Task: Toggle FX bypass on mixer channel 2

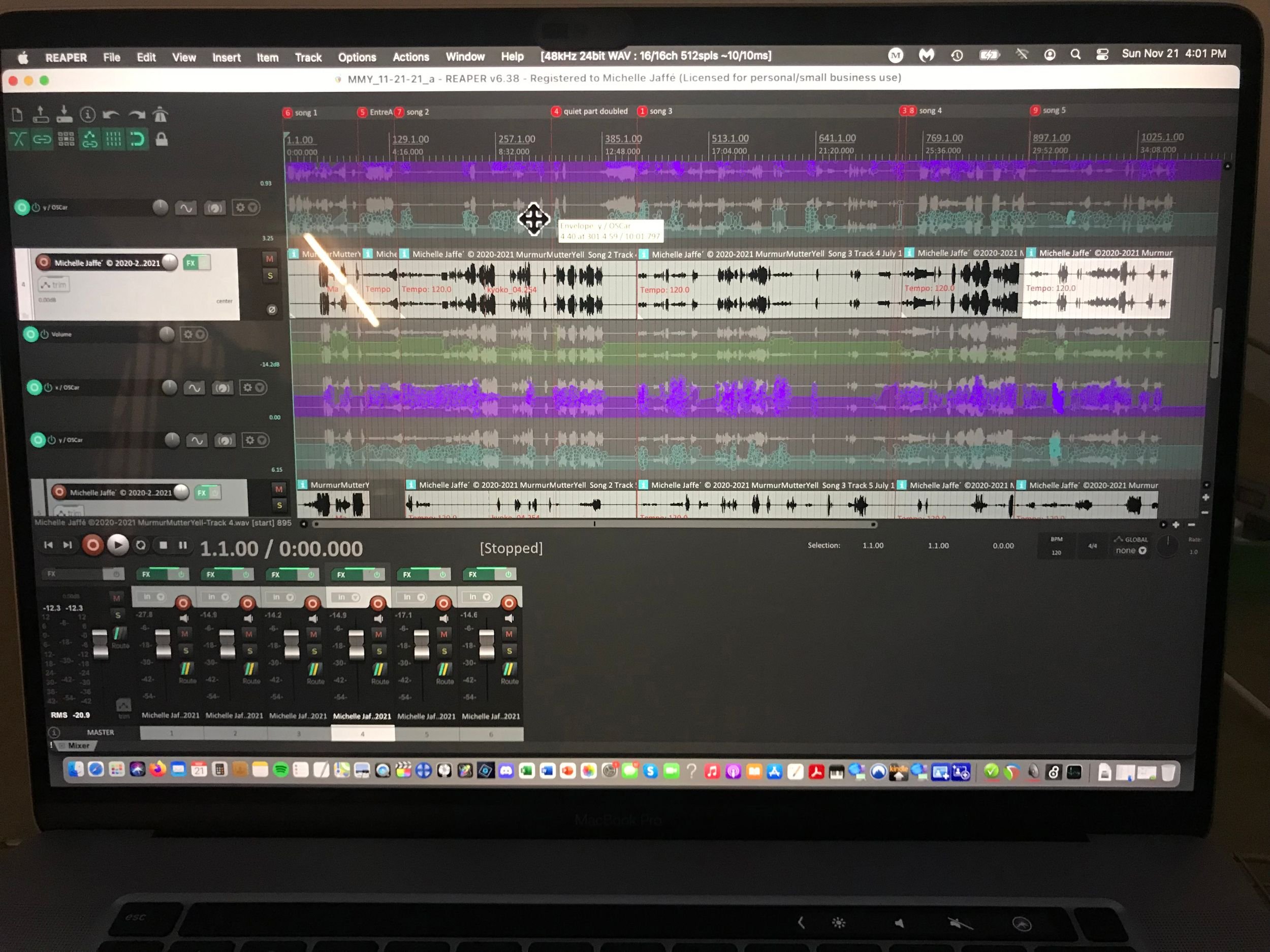Action: [x=246, y=574]
